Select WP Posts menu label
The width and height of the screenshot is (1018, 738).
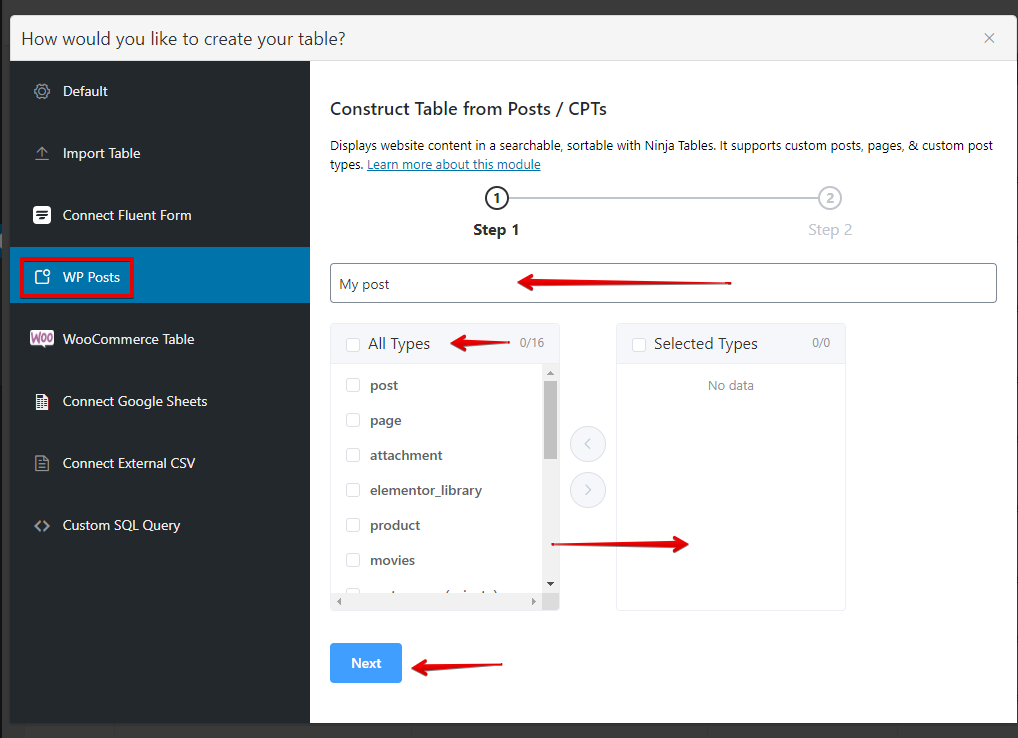click(91, 277)
